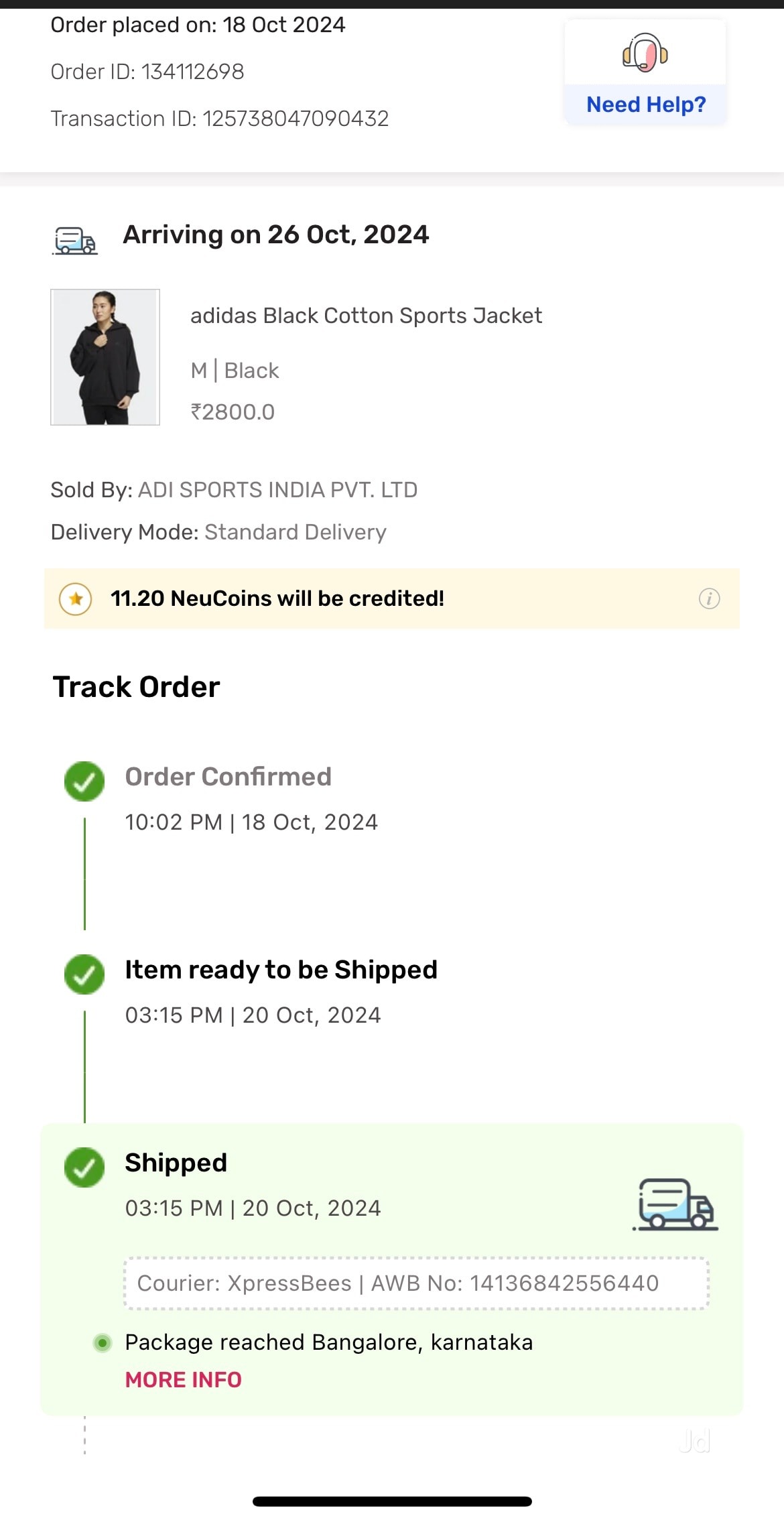The width and height of the screenshot is (784, 1522).
Task: Tap the Order Confirmed green checkmark
Action: click(84, 781)
